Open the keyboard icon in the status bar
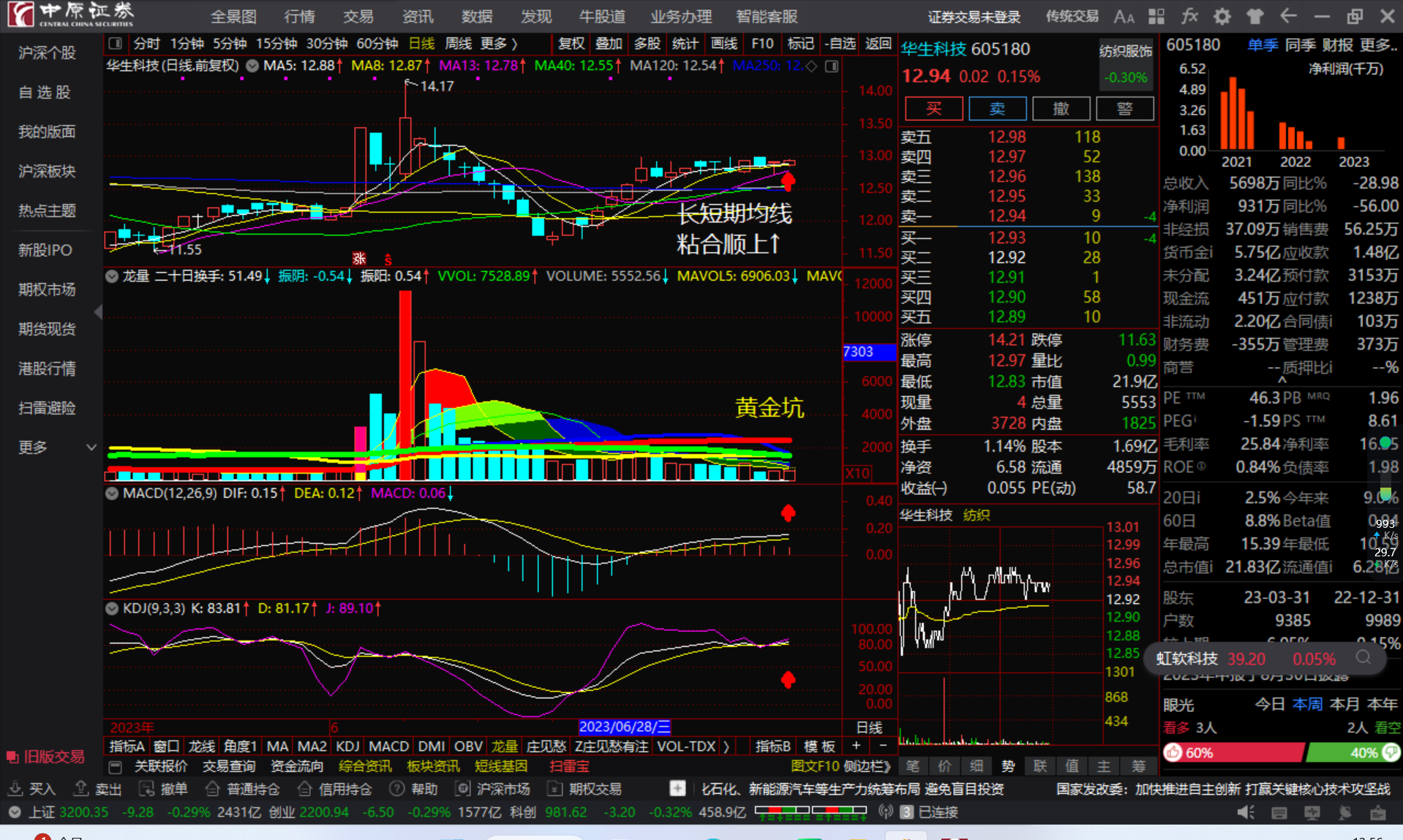Screen dimensions: 1403x840 (x=1279, y=812)
